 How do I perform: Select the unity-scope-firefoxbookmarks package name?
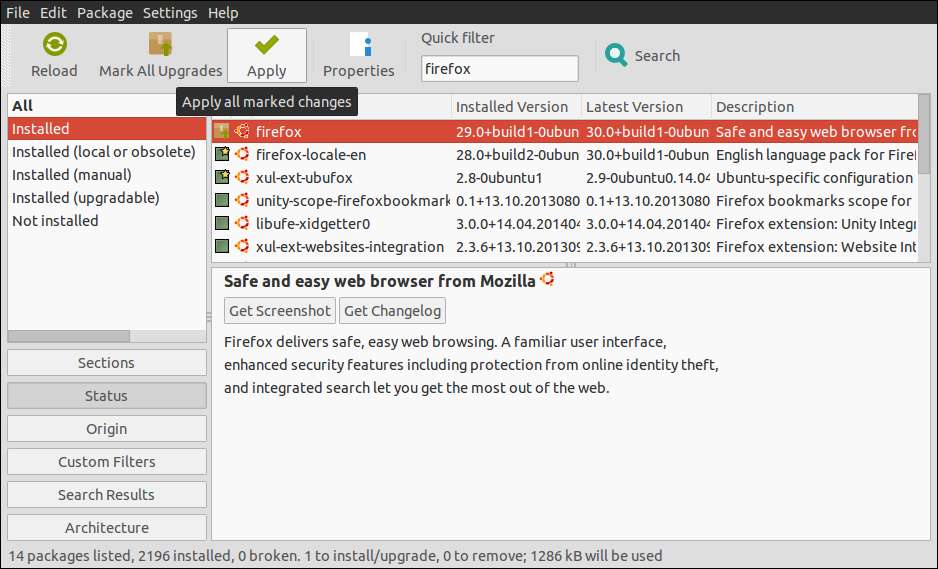[x=352, y=200]
